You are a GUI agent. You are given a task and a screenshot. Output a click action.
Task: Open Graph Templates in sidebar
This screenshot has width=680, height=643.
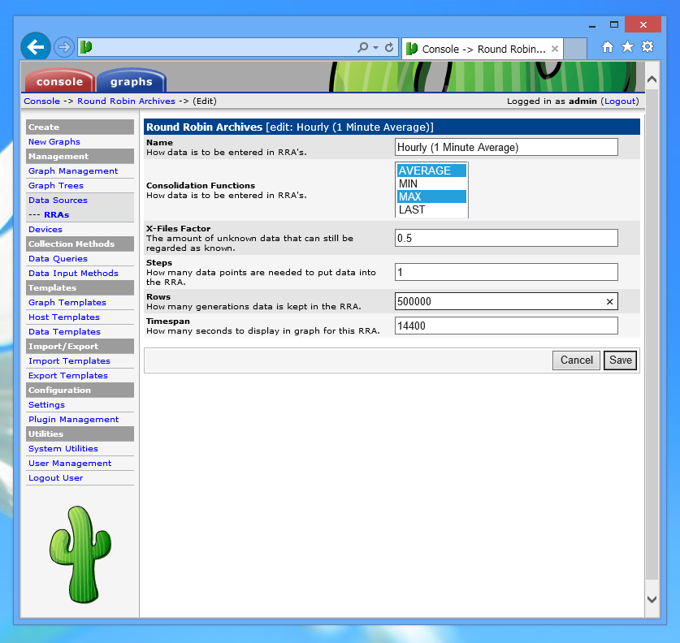coord(67,302)
